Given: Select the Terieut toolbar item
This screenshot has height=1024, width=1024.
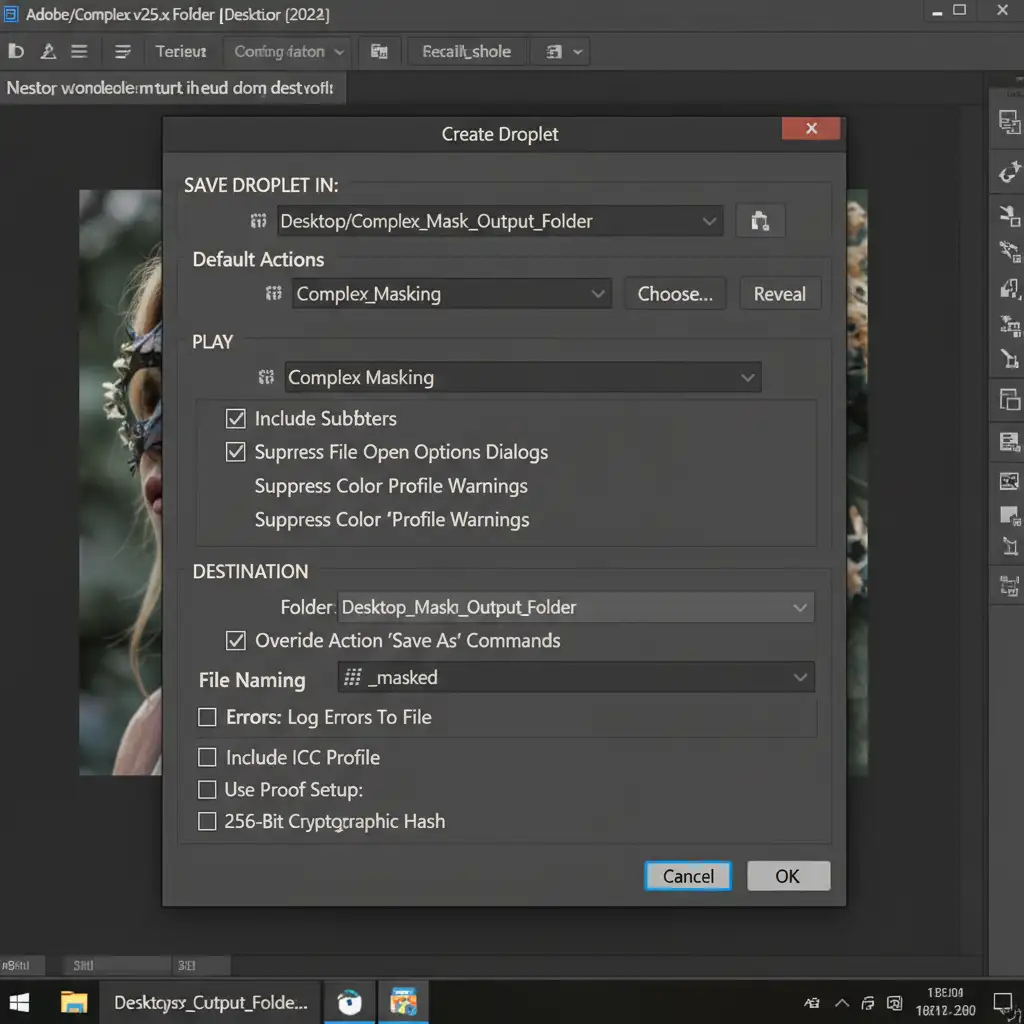Looking at the screenshot, I should click(x=181, y=51).
